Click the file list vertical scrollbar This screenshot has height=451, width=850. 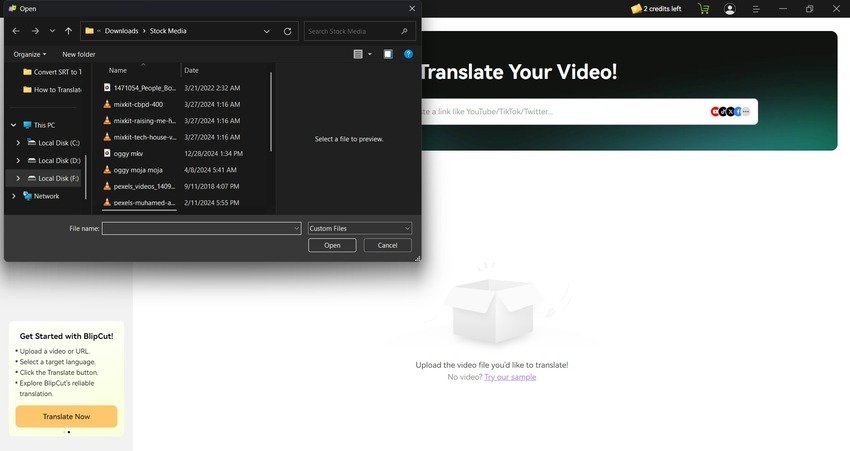click(x=271, y=112)
